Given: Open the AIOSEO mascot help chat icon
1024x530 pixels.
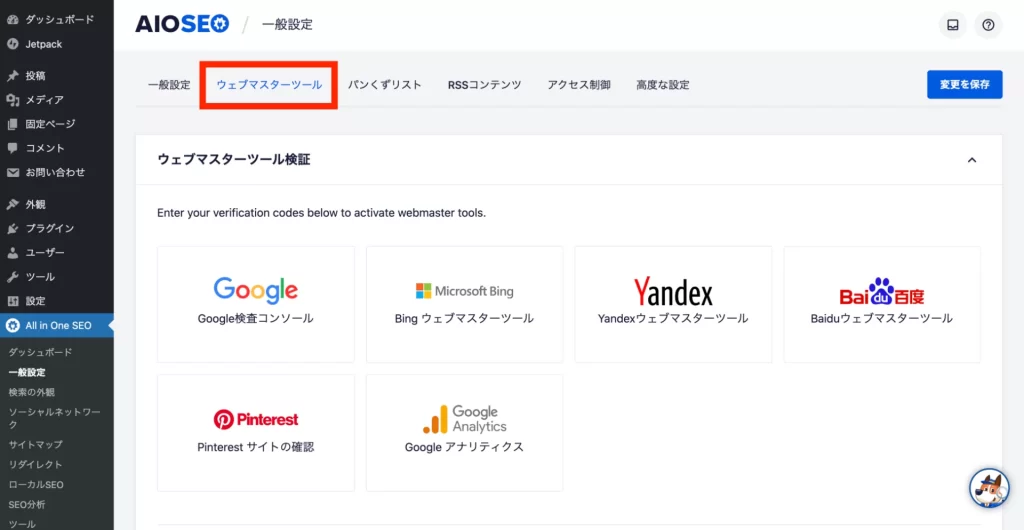Looking at the screenshot, I should pyautogui.click(x=989, y=488).
